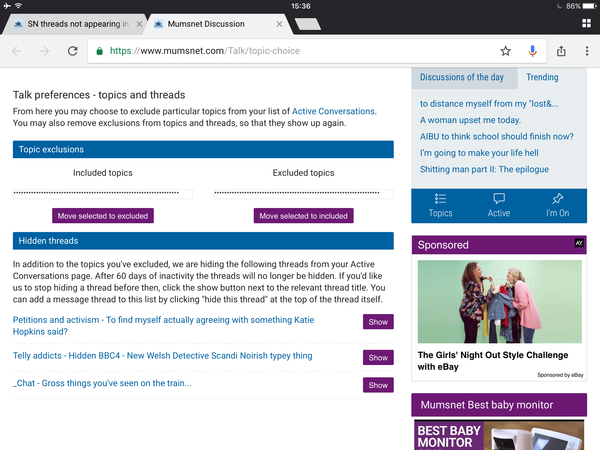The width and height of the screenshot is (600, 450).
Task: Reload the page with the refresh icon
Action: tap(73, 51)
